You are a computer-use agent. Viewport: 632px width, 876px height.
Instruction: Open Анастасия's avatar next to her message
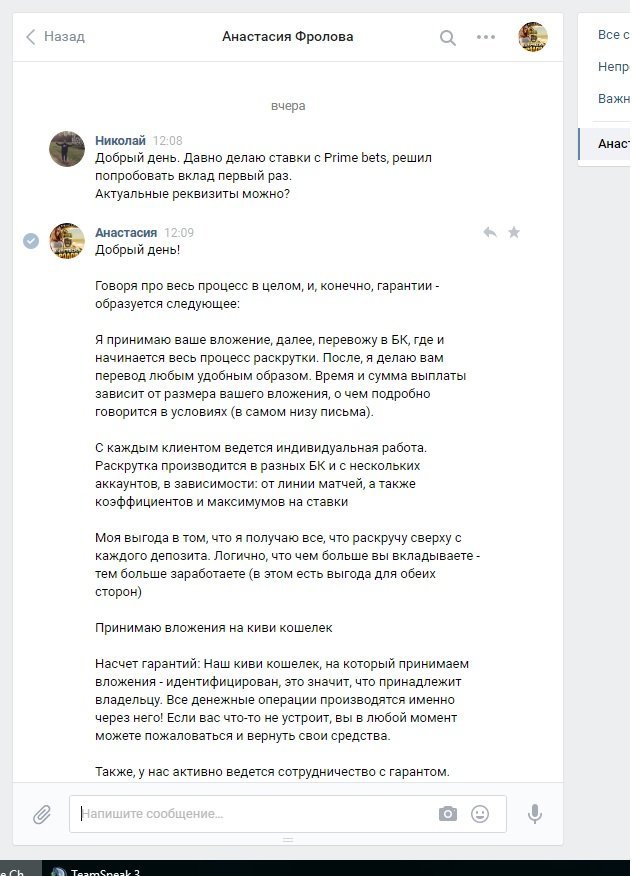[x=67, y=241]
